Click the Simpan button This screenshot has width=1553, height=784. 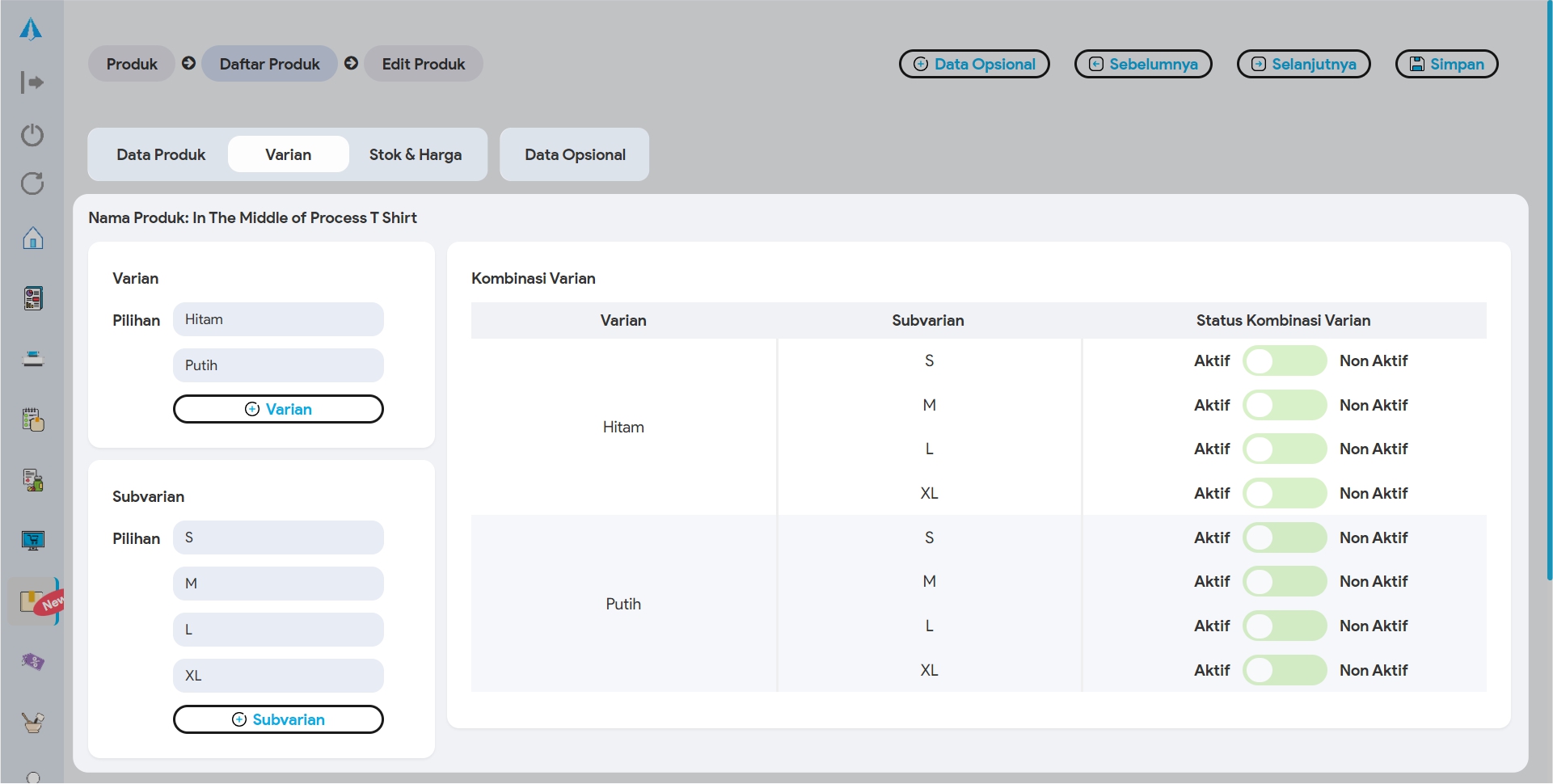click(1446, 64)
